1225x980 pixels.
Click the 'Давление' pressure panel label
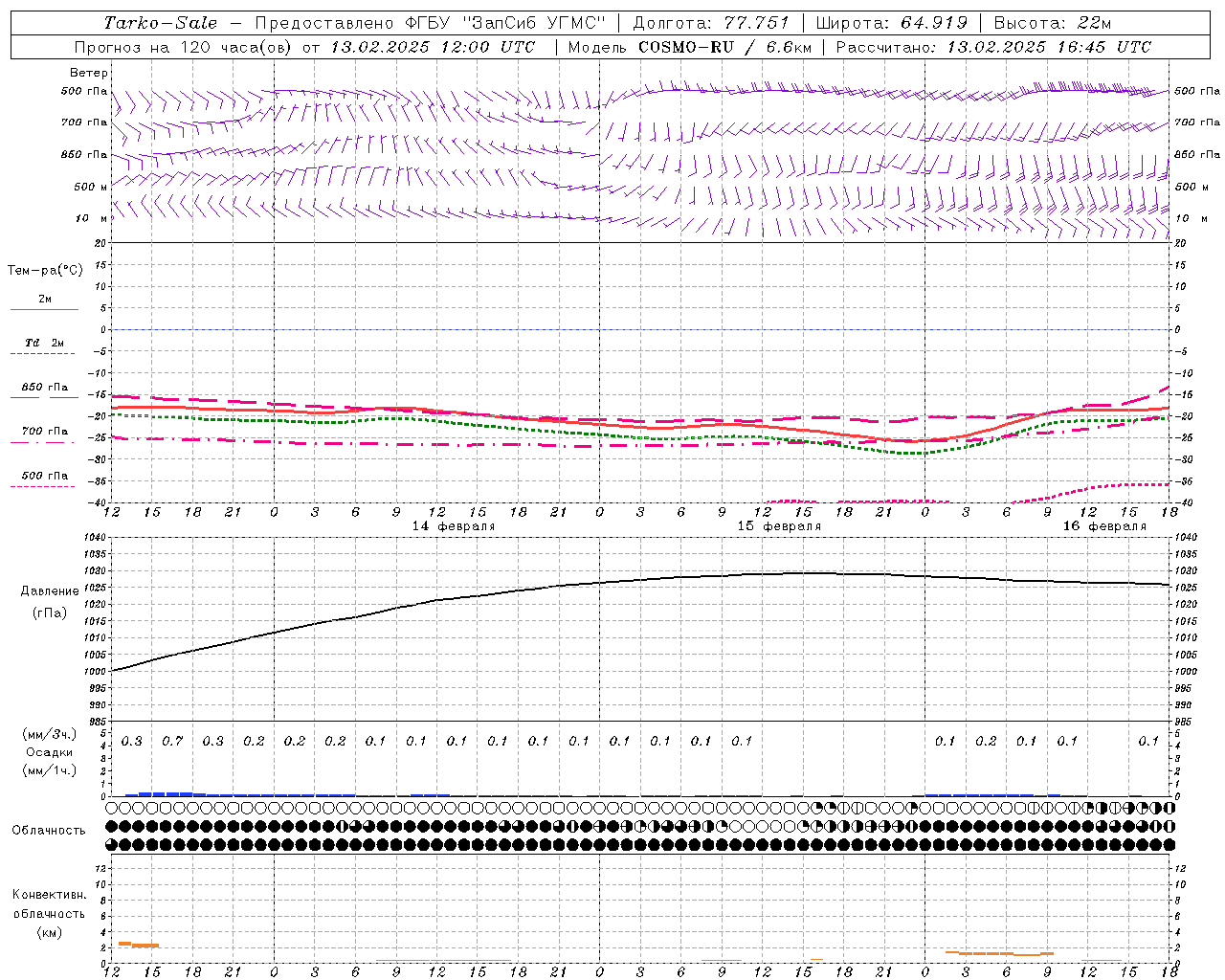[50, 591]
